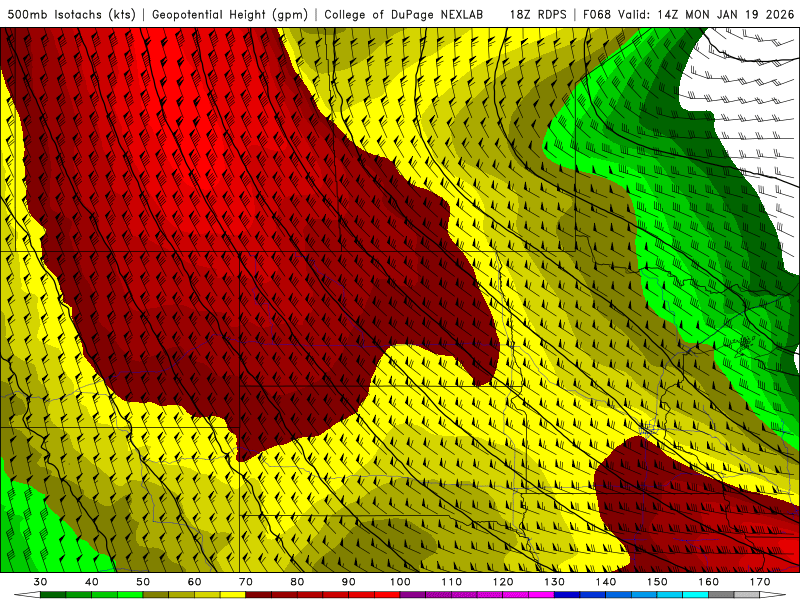Pick the dark blue swatch after 130

(x=567, y=594)
